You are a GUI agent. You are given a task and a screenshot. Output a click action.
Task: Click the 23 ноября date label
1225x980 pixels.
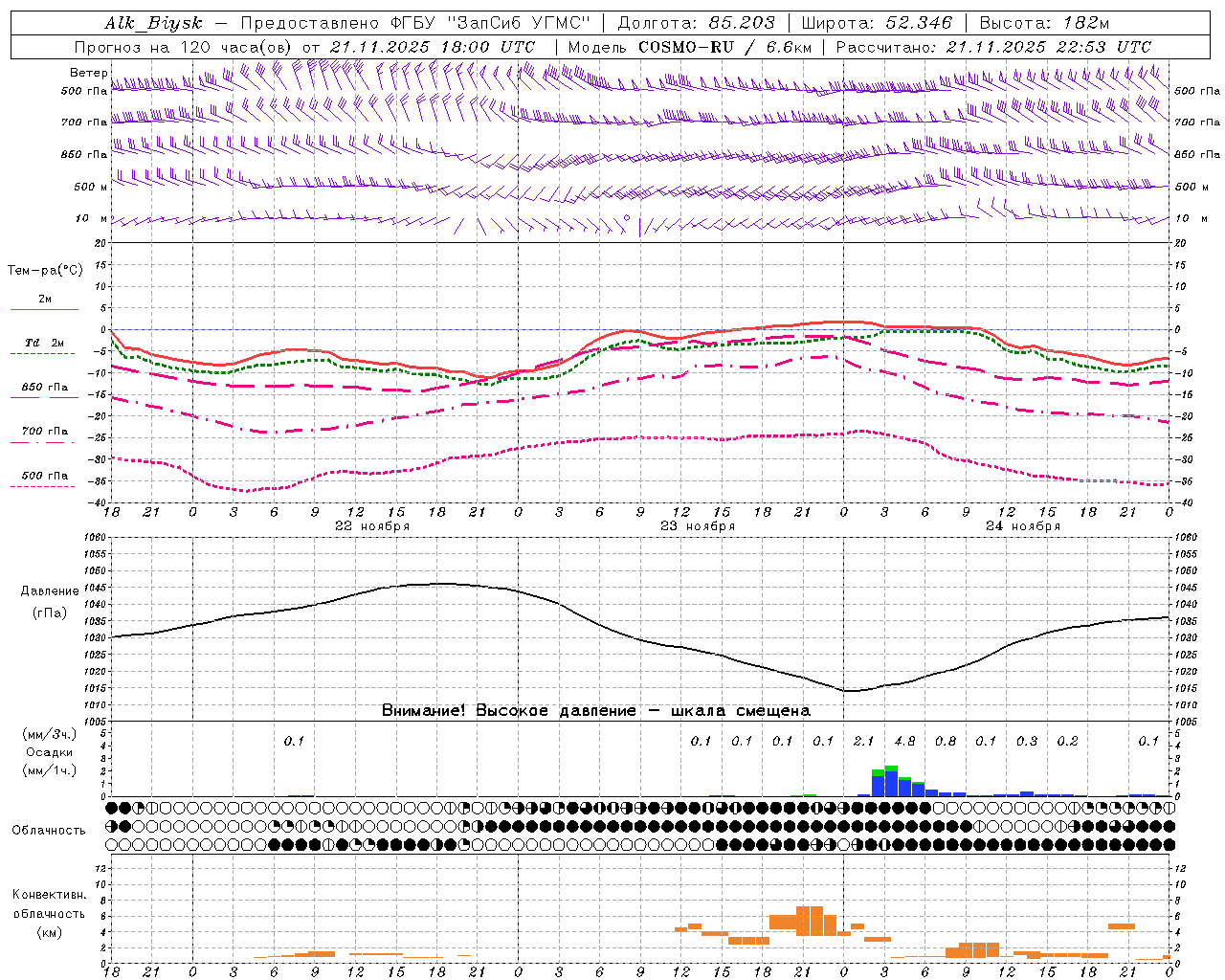pyautogui.click(x=698, y=526)
